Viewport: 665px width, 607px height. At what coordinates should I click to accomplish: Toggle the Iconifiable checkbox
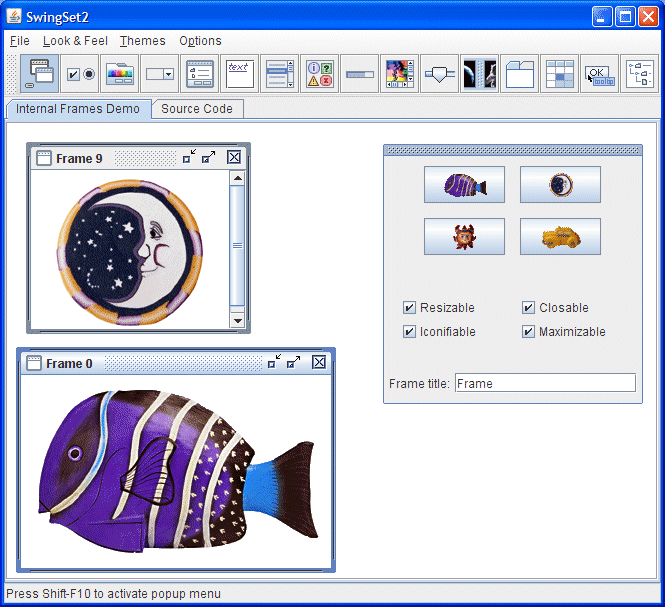point(410,332)
